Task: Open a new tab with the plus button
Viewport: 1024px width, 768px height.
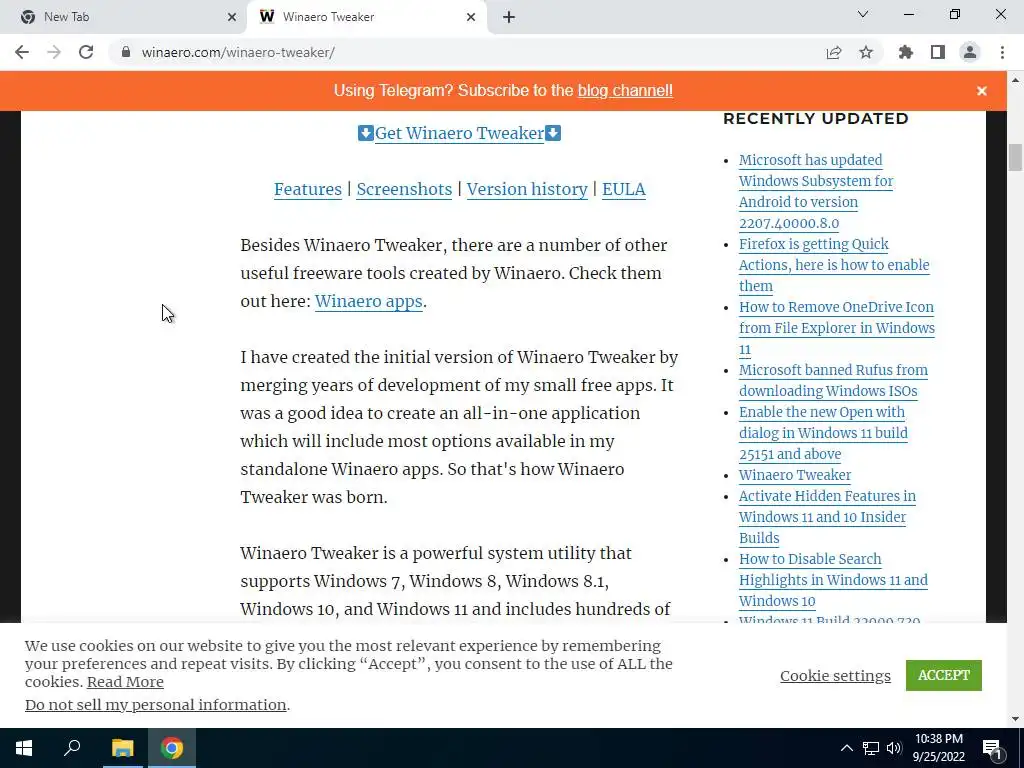Action: [x=509, y=17]
